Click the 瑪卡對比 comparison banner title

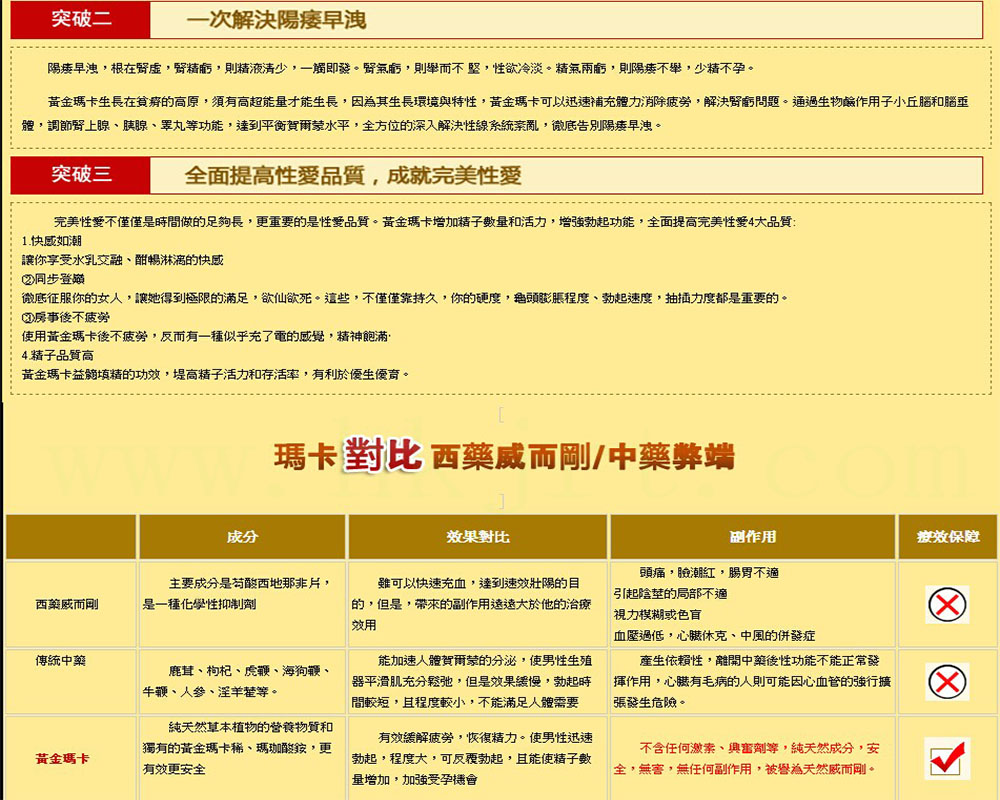click(503, 457)
